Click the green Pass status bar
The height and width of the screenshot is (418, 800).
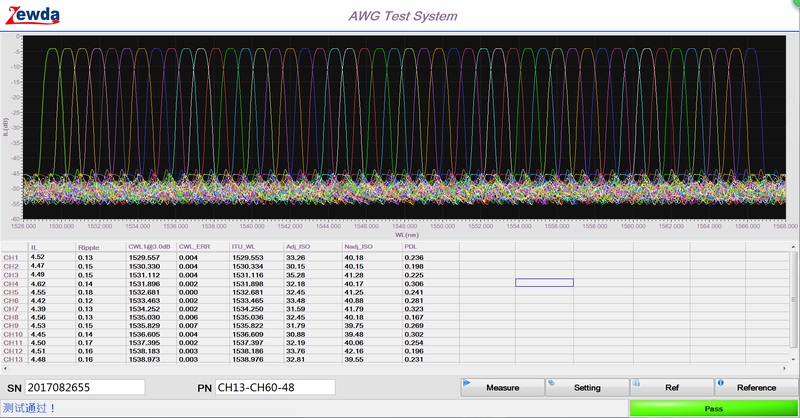tap(713, 408)
